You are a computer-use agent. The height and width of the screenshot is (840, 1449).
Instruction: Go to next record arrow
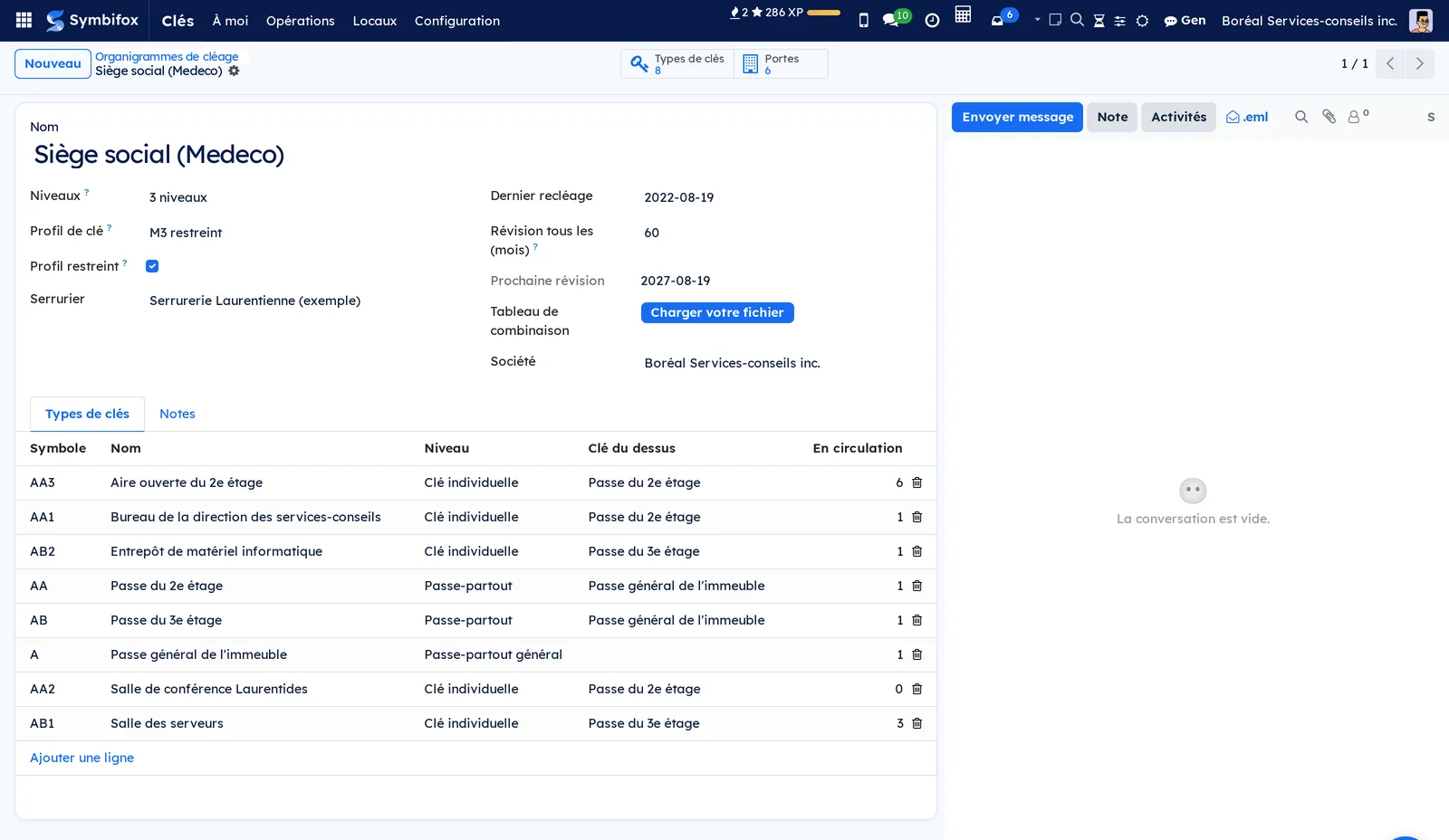[1419, 63]
